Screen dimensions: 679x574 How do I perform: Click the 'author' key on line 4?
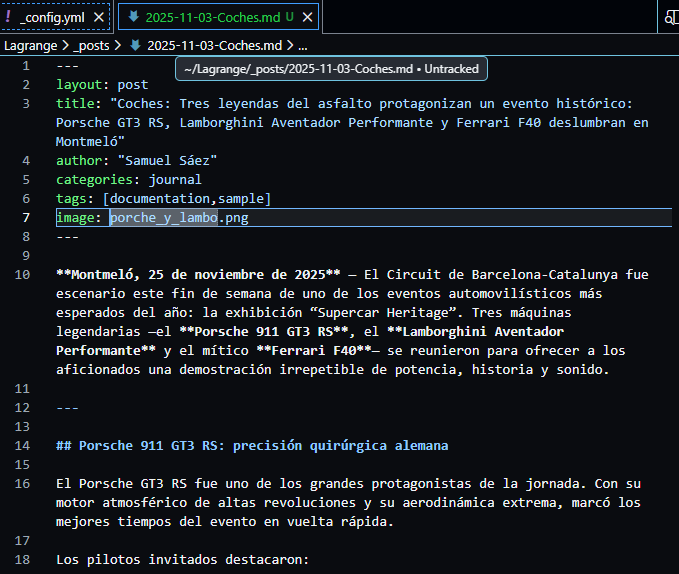tap(79, 161)
